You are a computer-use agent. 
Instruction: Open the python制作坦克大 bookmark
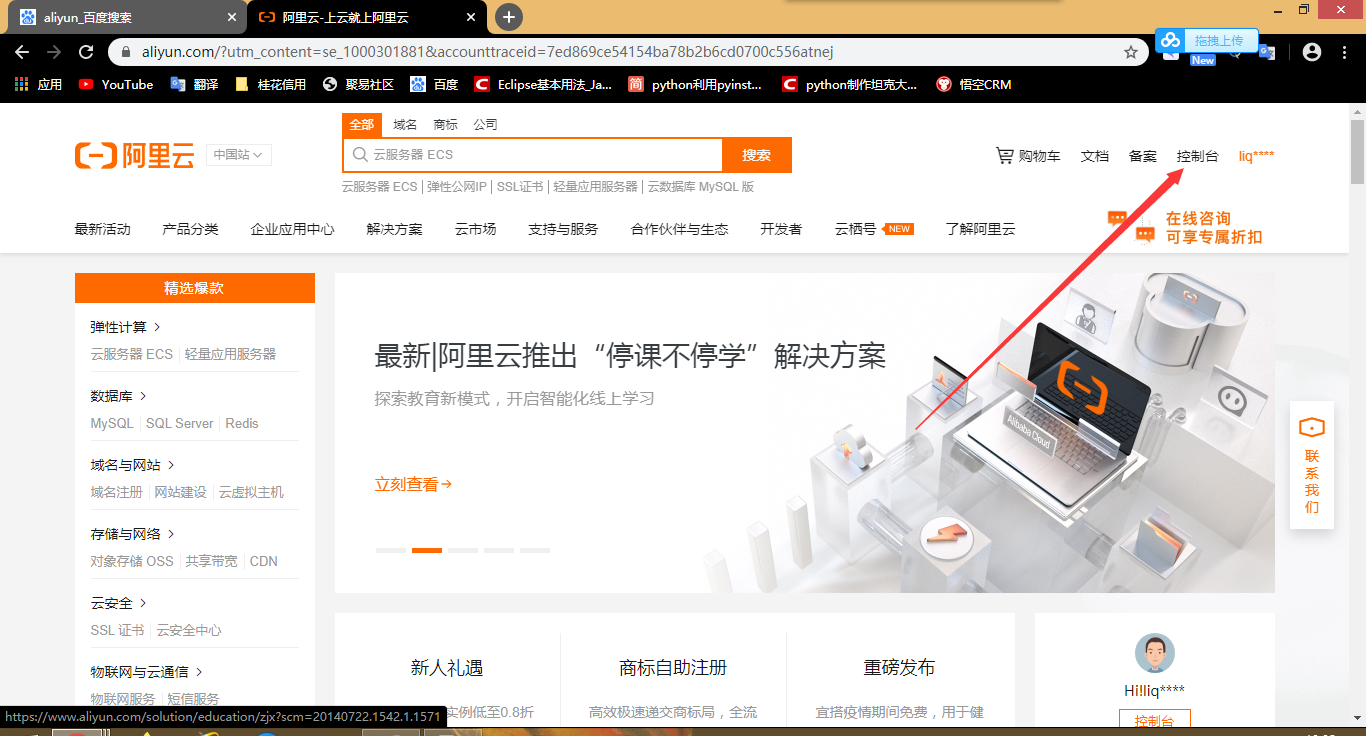tap(850, 85)
